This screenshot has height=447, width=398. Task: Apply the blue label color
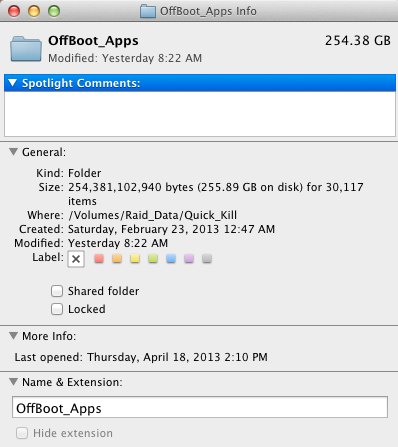(x=171, y=259)
